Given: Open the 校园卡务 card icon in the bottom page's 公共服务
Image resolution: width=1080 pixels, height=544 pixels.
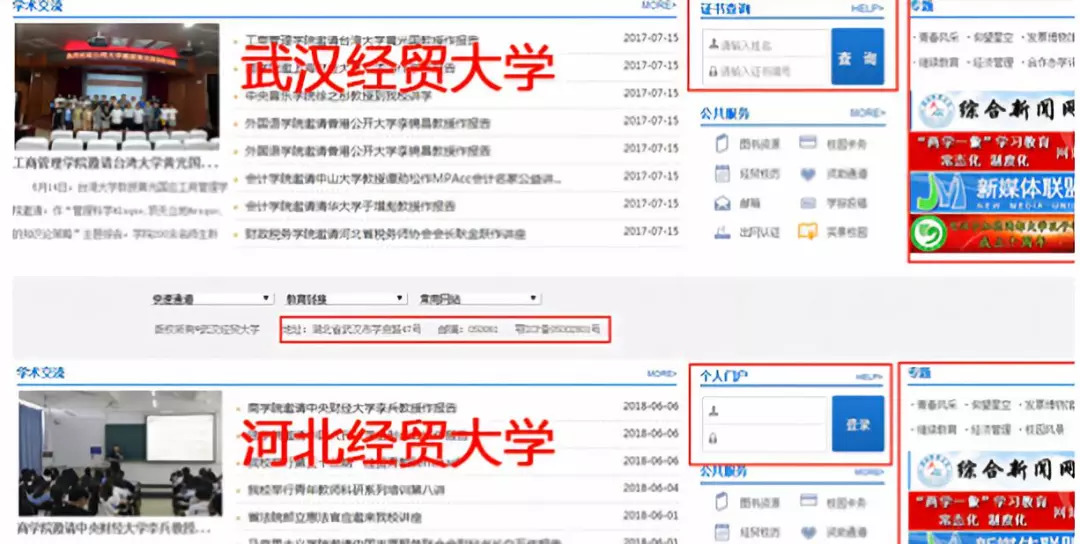Looking at the screenshot, I should point(808,501).
